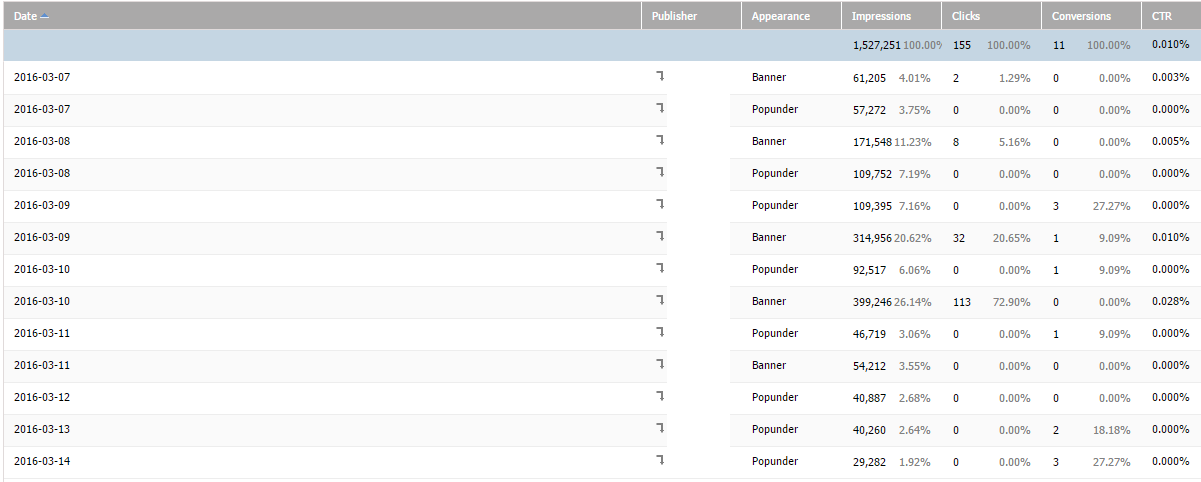Viewport: 1201px width, 482px height.
Task: Click publisher arrow icon in 2016-03-14 row
Action: tap(660, 460)
